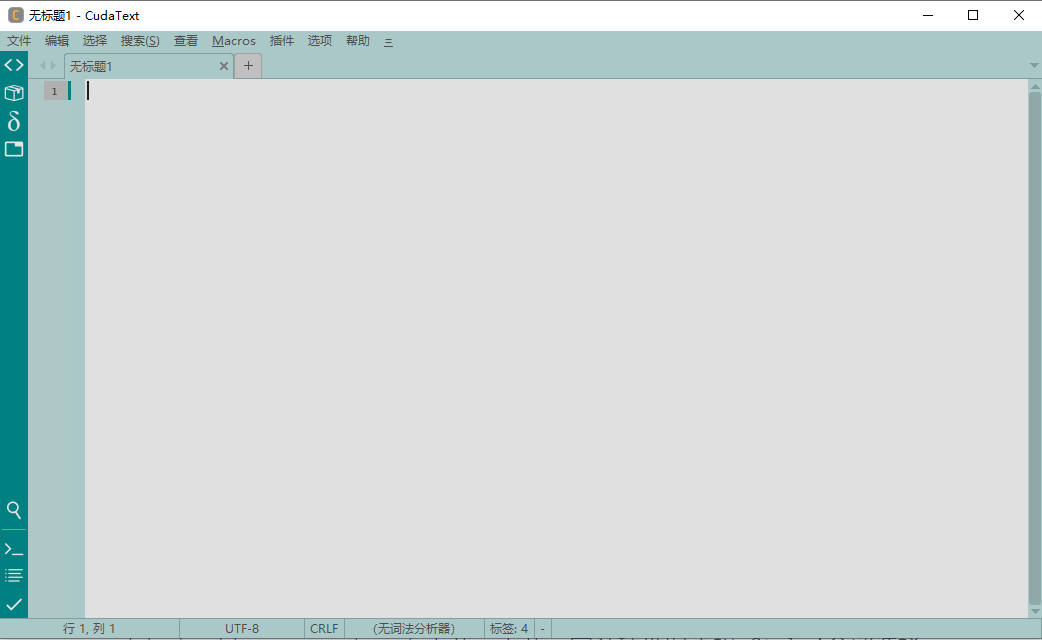Image resolution: width=1042 pixels, height=640 pixels.
Task: Add a new tab with plus button
Action: (x=248, y=65)
